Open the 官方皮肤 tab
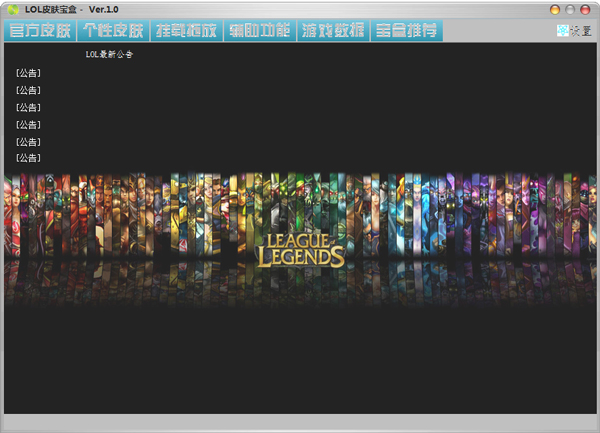This screenshot has height=433, width=600. tap(40, 31)
